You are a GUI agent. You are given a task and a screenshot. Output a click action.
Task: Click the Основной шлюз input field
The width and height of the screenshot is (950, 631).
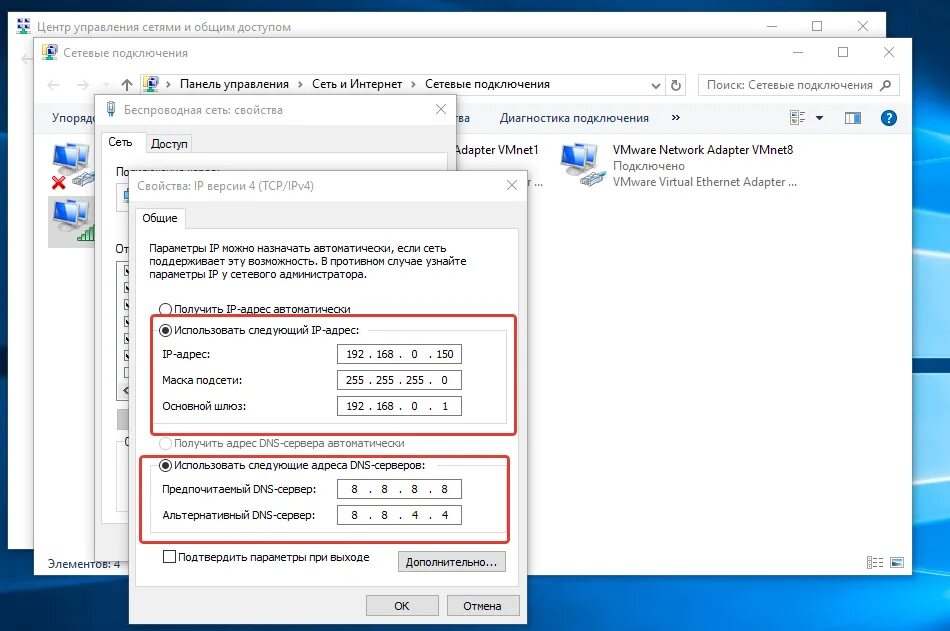pos(399,406)
